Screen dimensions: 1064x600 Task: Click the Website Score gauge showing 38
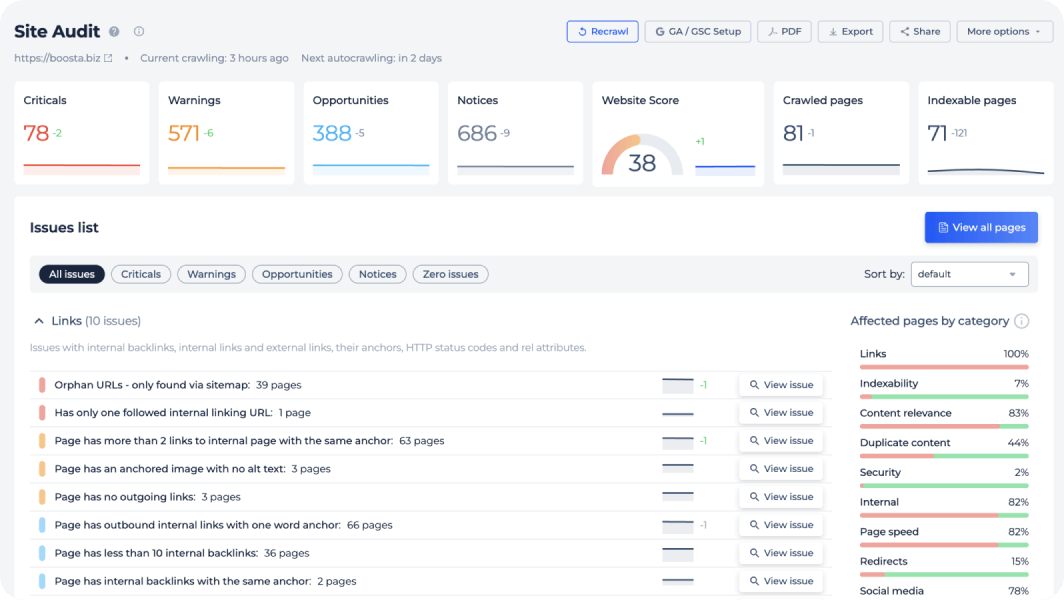point(642,155)
